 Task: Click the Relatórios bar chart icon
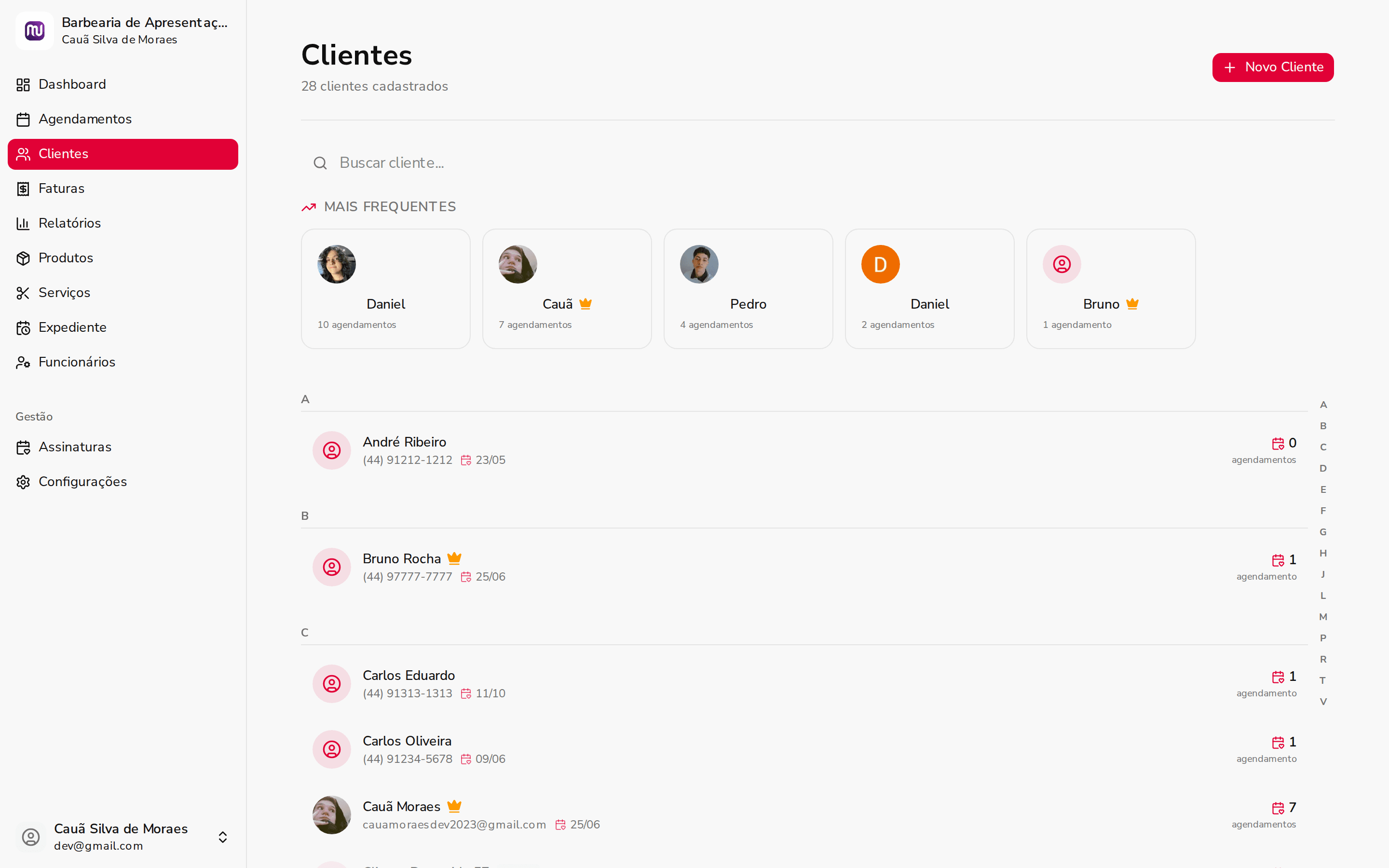23,224
